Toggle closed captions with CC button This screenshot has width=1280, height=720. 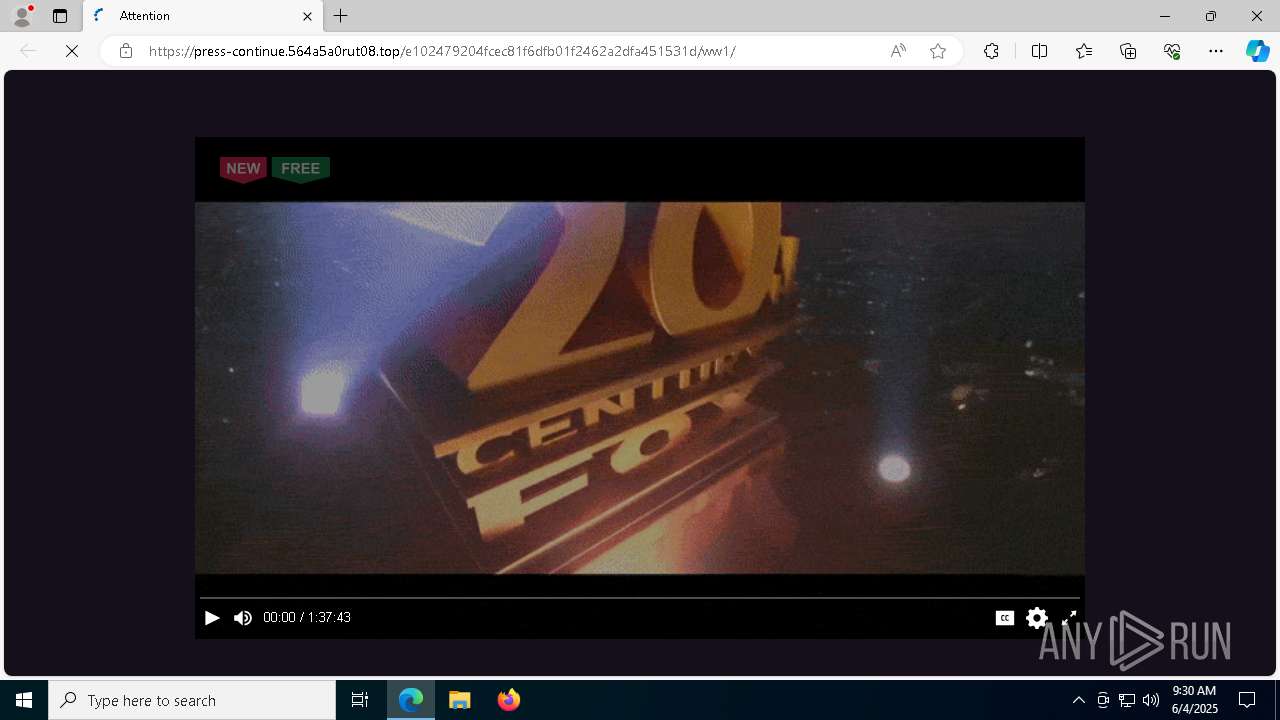[1005, 618]
